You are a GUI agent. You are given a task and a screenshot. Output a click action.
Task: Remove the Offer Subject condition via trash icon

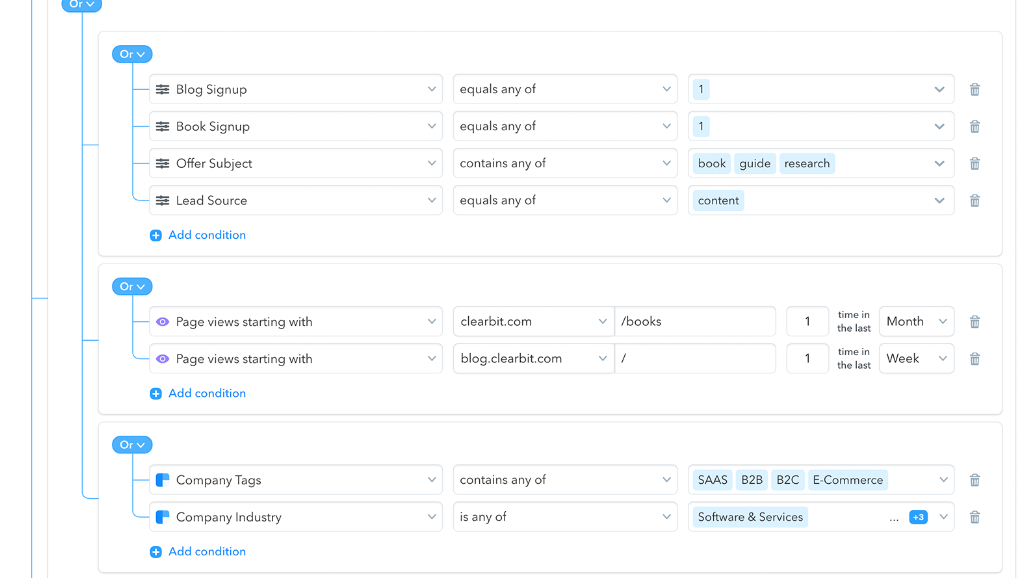[974, 164]
